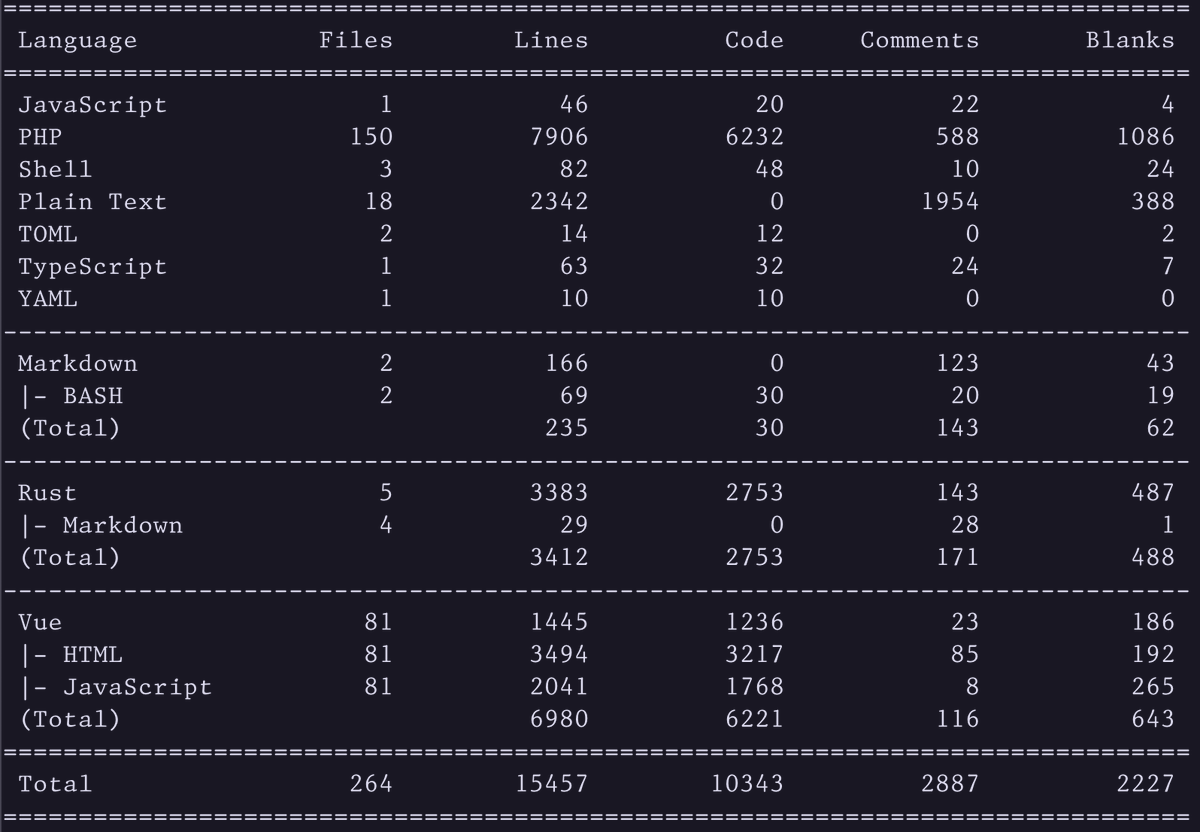Select the "Vue" language name

(40, 622)
